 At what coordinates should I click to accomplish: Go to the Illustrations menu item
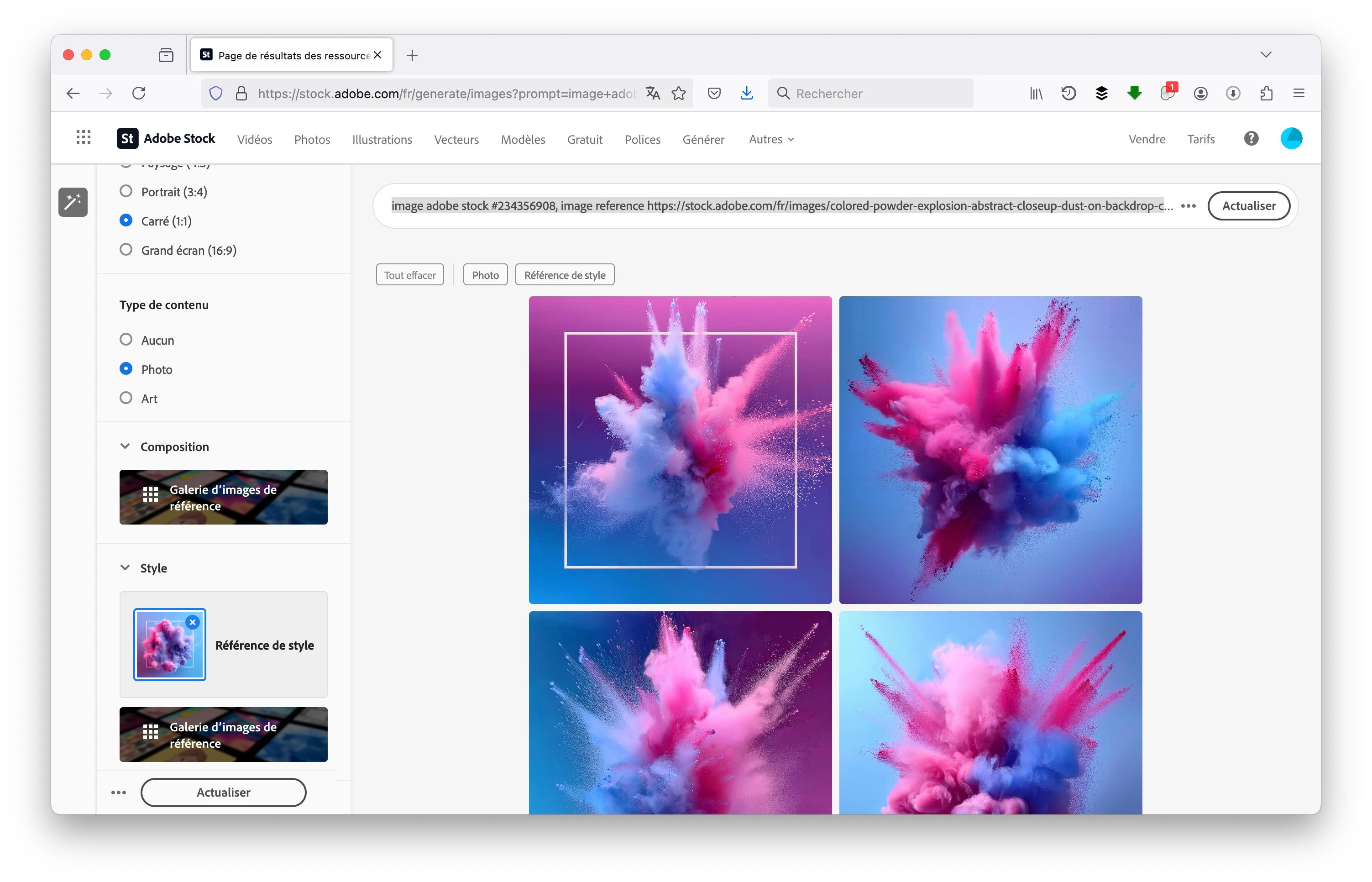[x=382, y=139]
